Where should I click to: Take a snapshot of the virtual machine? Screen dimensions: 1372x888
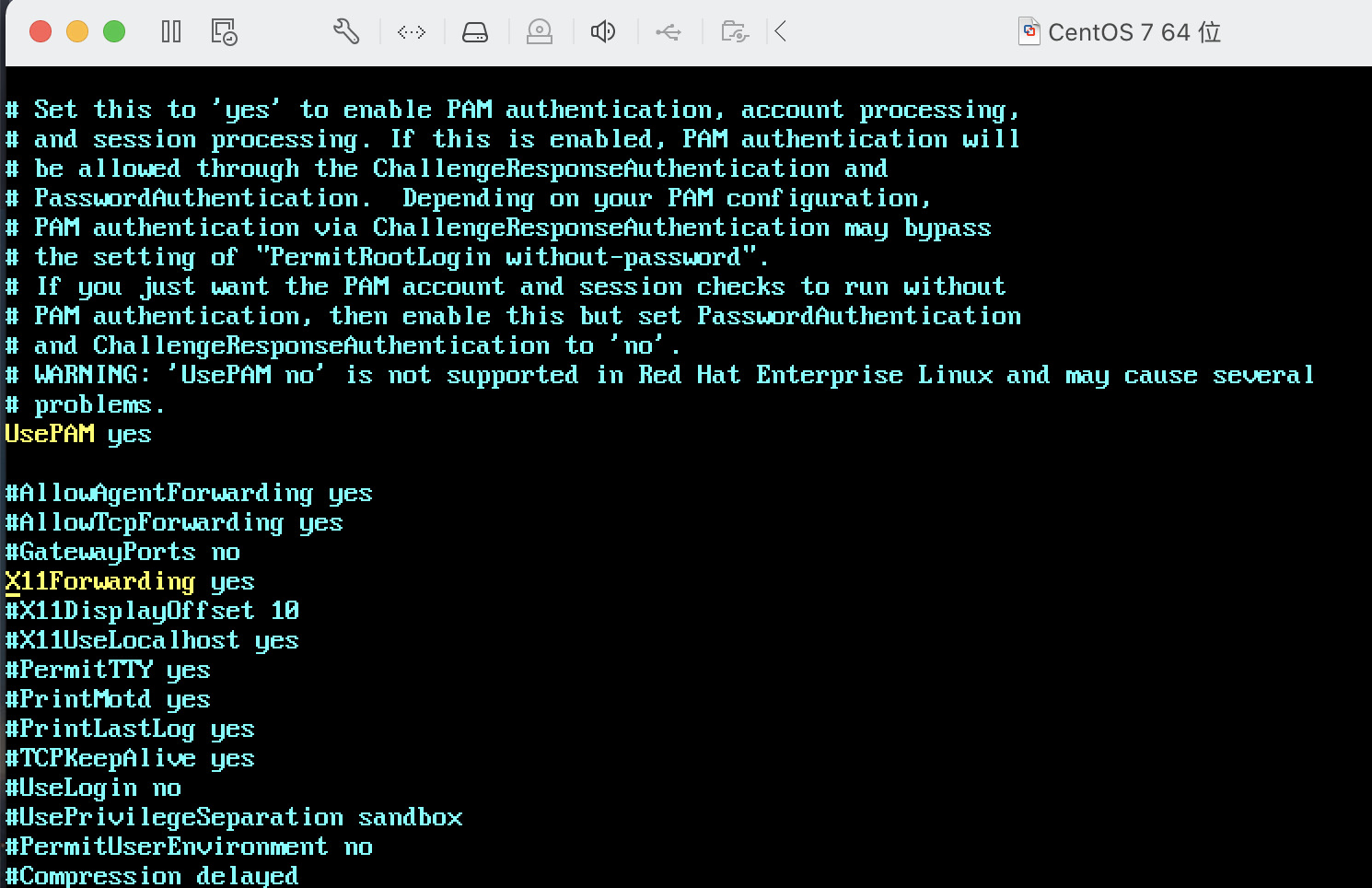(224, 30)
